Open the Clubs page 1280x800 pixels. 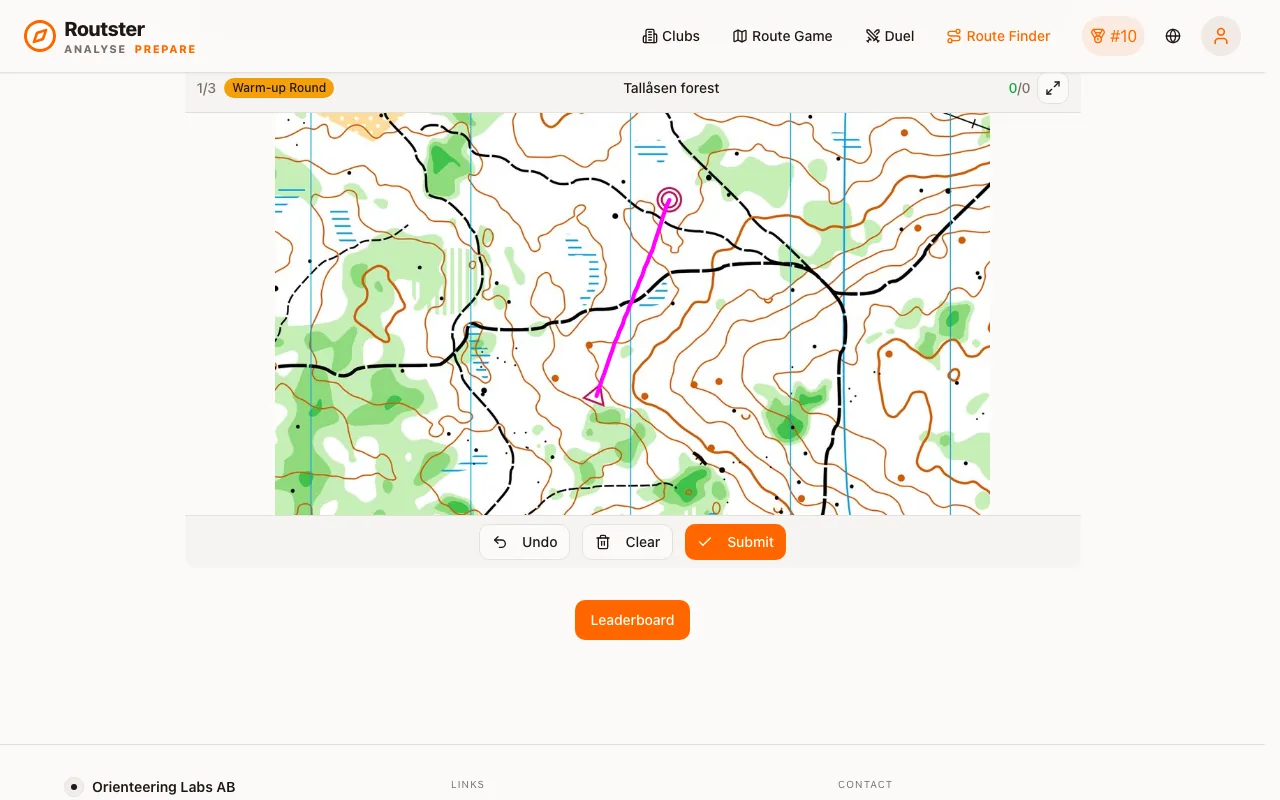(x=671, y=36)
